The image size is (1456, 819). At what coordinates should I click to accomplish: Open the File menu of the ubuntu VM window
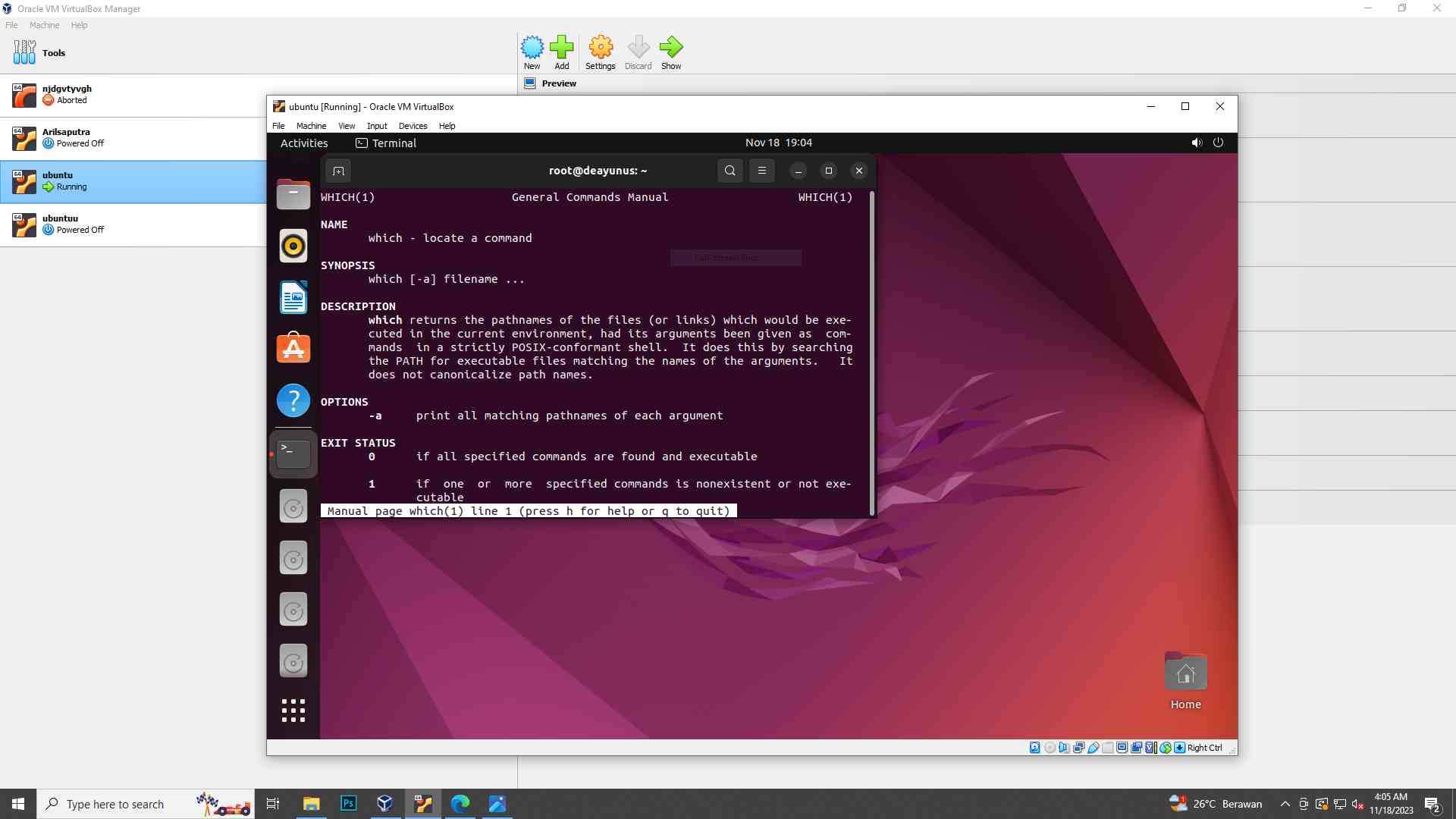click(x=278, y=126)
